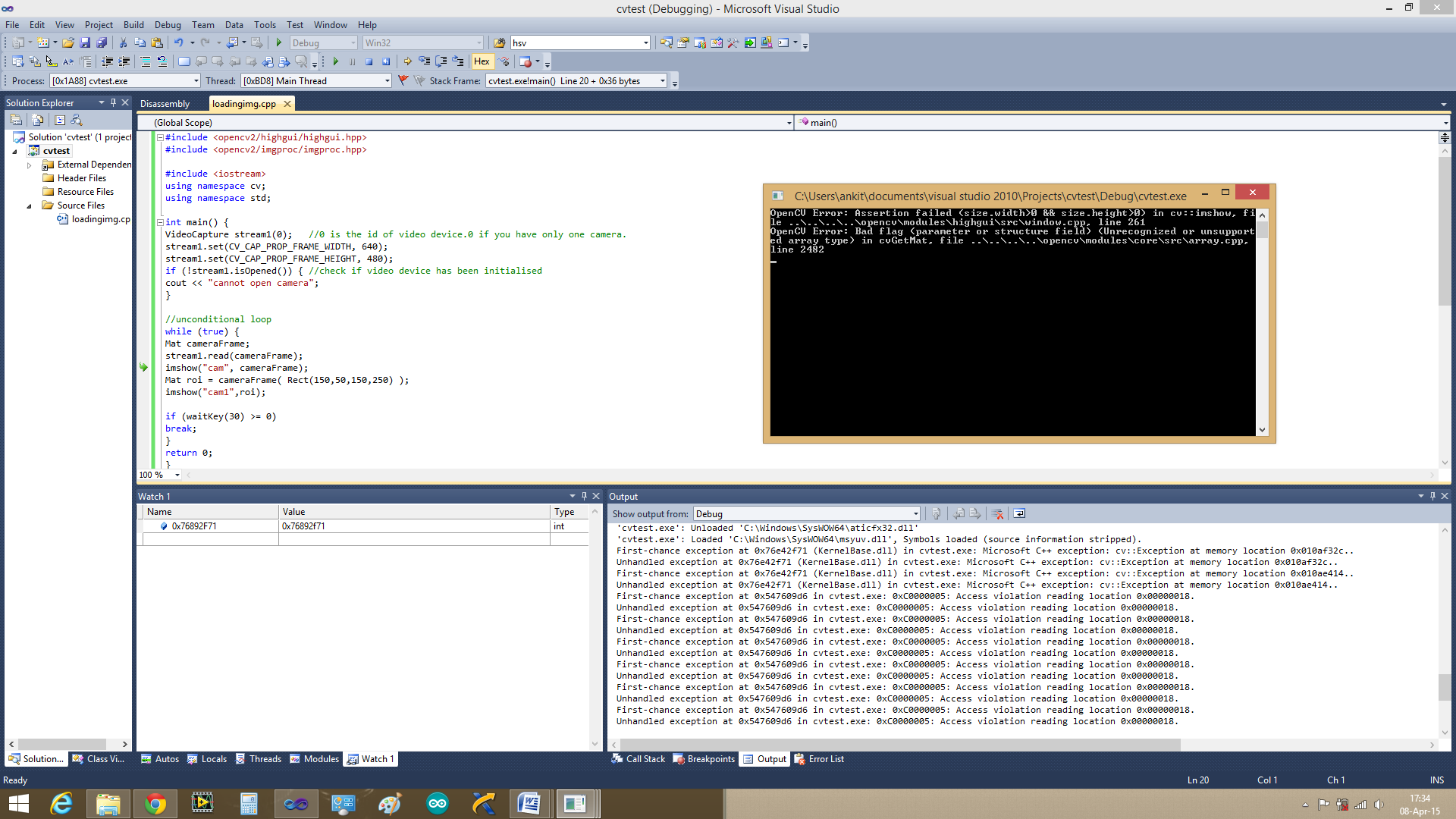This screenshot has width=1456, height=819.
Task: Click the Call Stack tab
Action: [639, 758]
